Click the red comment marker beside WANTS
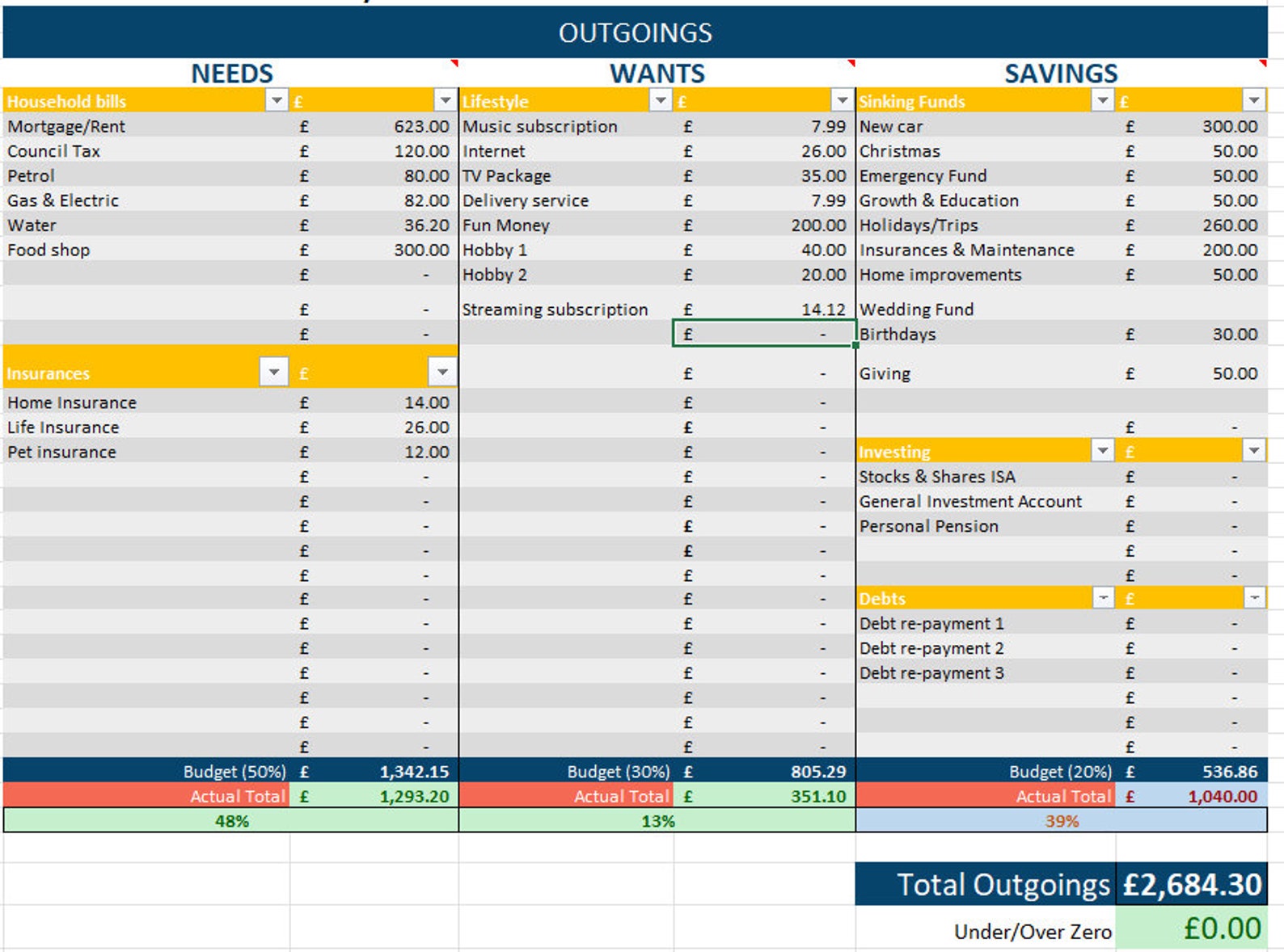 pos(851,62)
